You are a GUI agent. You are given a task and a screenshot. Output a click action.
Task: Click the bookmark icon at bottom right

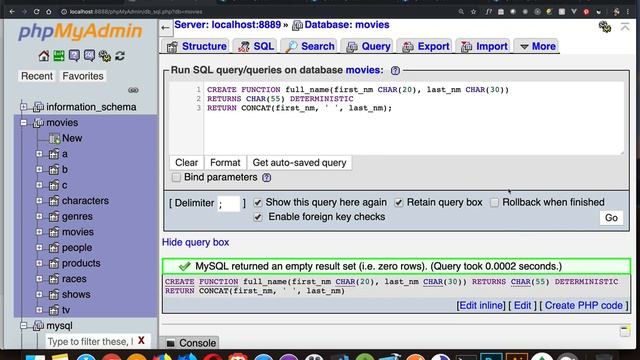pyautogui.click(x=625, y=331)
